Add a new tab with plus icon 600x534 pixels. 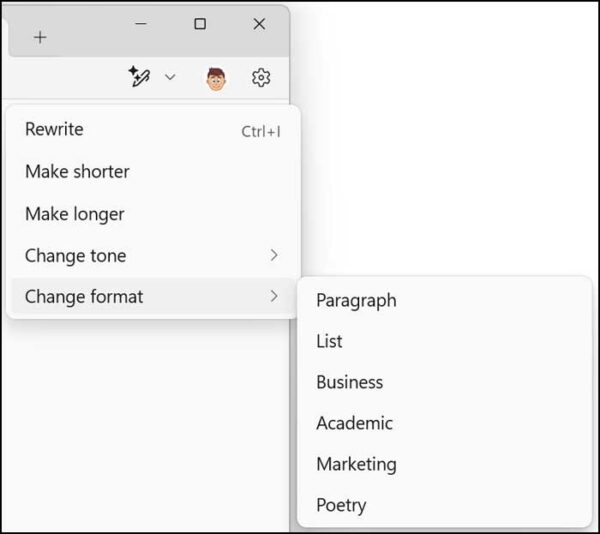click(40, 37)
